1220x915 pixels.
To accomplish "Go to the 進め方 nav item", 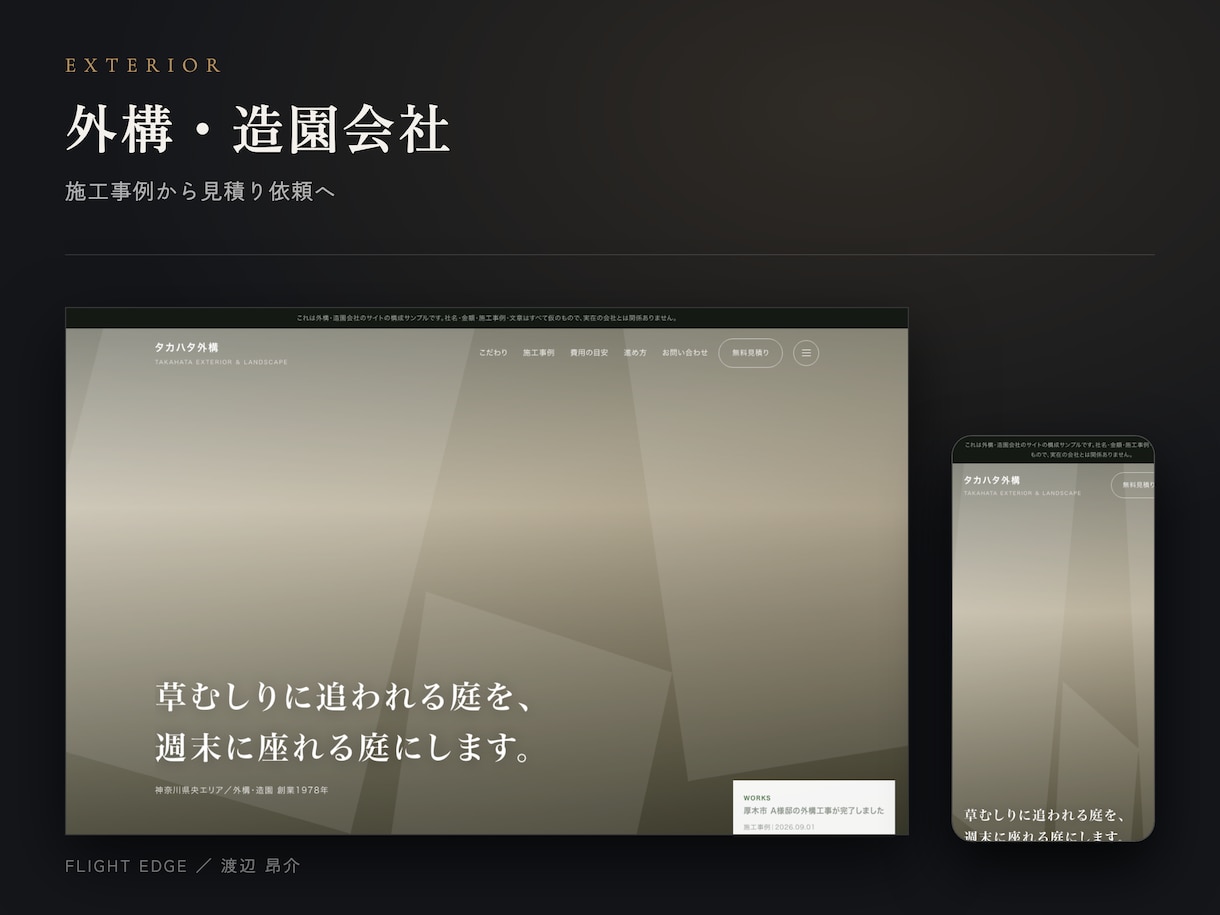I will tap(635, 353).
